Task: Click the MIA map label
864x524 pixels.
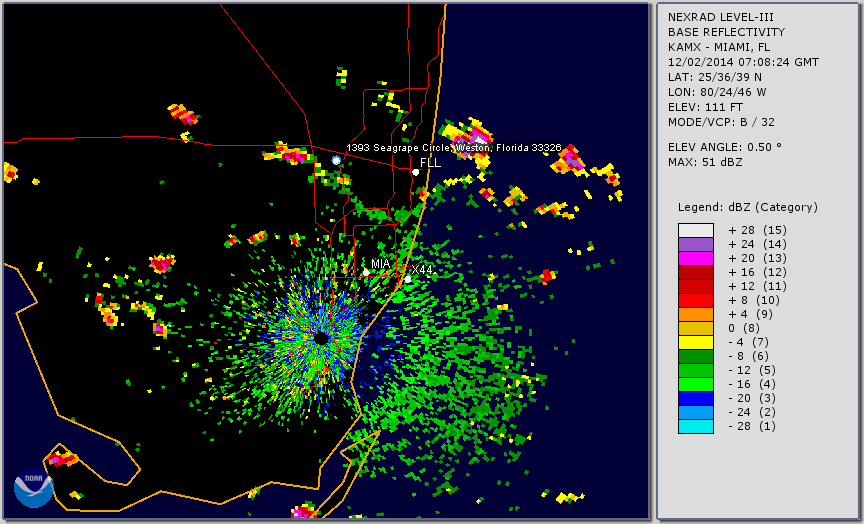Action: click(380, 264)
